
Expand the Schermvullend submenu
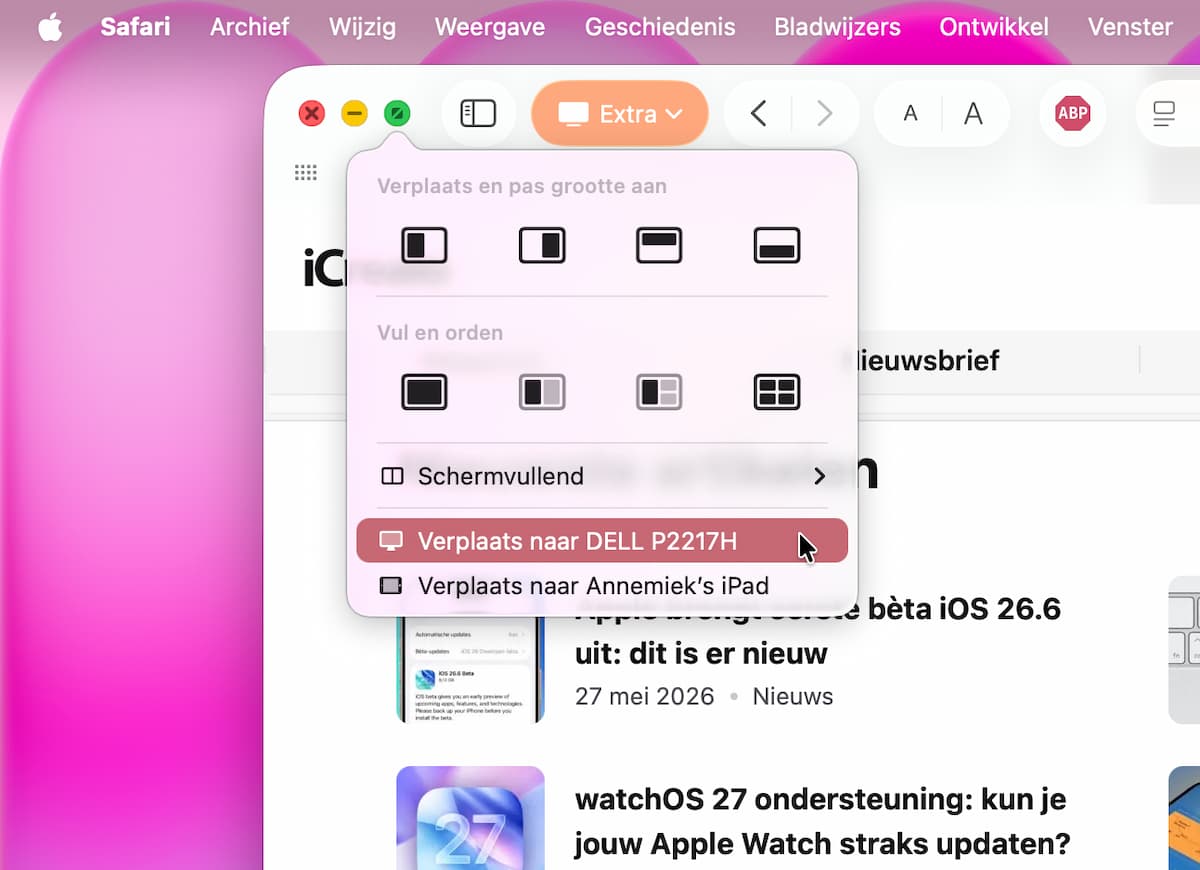pyautogui.click(x=602, y=476)
